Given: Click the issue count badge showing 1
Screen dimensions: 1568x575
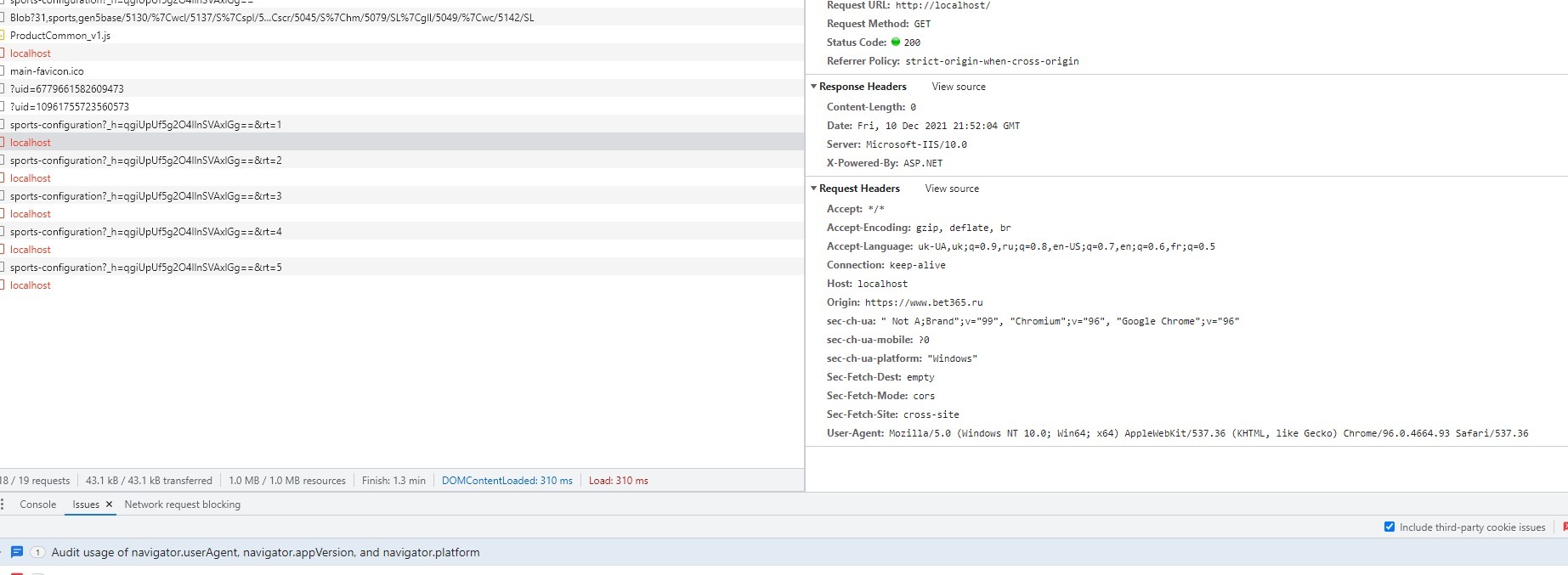Looking at the screenshot, I should (37, 552).
